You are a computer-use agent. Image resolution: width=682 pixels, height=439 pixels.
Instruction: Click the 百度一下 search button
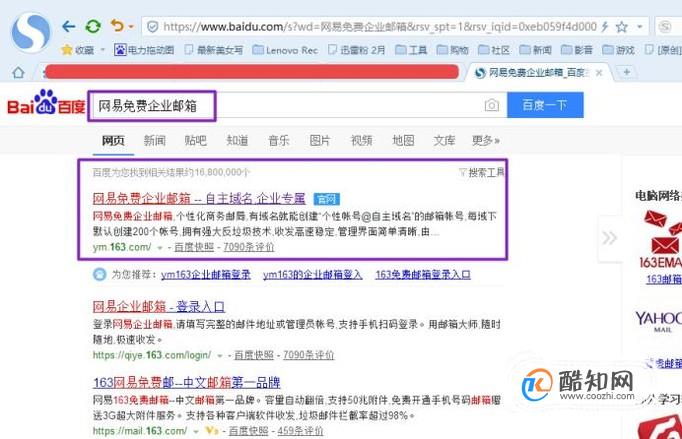545,105
